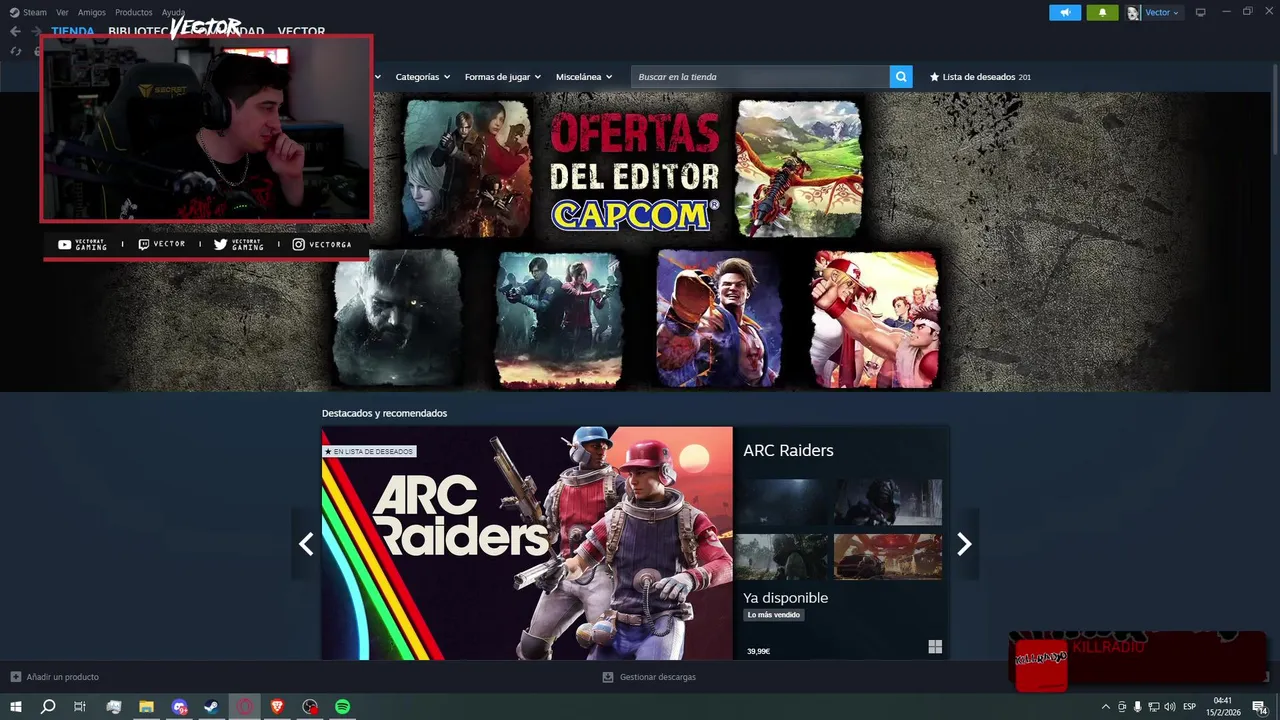Viewport: 1280px width, 720px height.
Task: Click the Windows platform icon on ARC Raiders
Action: [935, 647]
